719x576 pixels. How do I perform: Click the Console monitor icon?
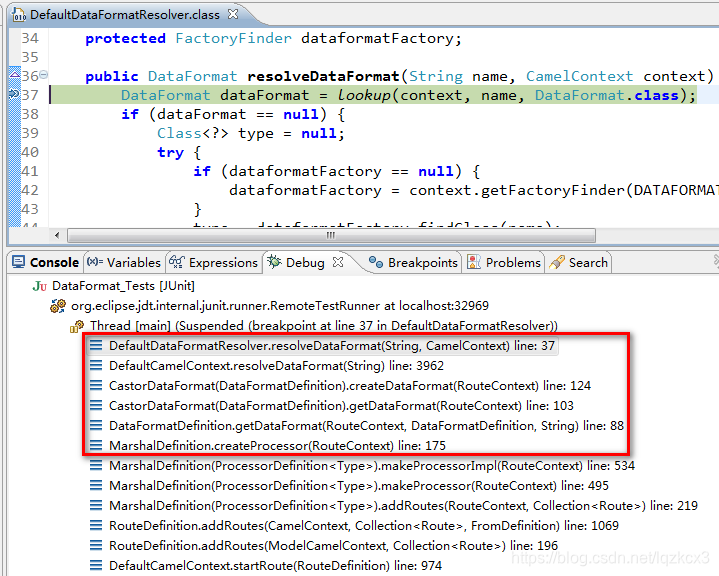pyautogui.click(x=19, y=262)
